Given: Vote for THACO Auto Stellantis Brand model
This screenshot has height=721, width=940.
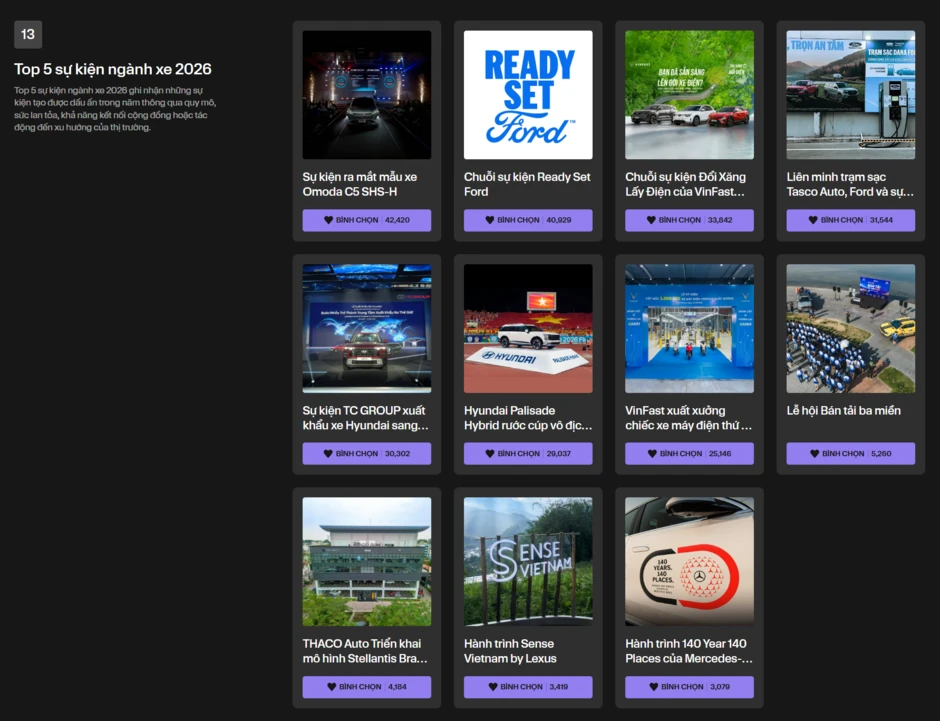Looking at the screenshot, I should (367, 687).
